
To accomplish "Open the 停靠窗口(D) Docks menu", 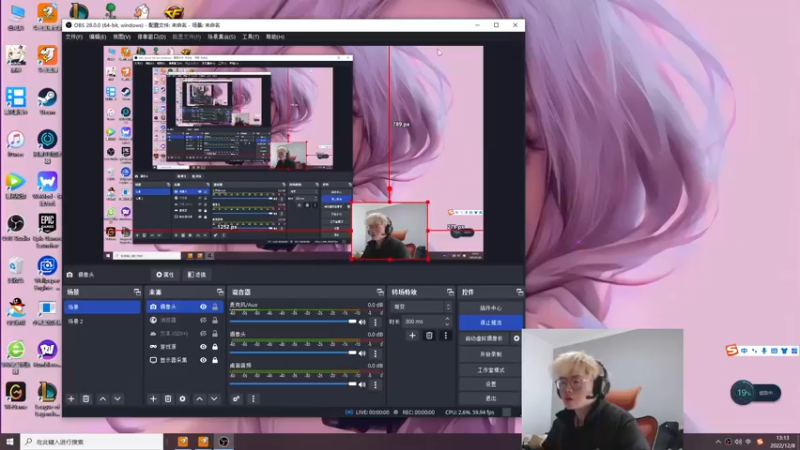I will point(152,37).
